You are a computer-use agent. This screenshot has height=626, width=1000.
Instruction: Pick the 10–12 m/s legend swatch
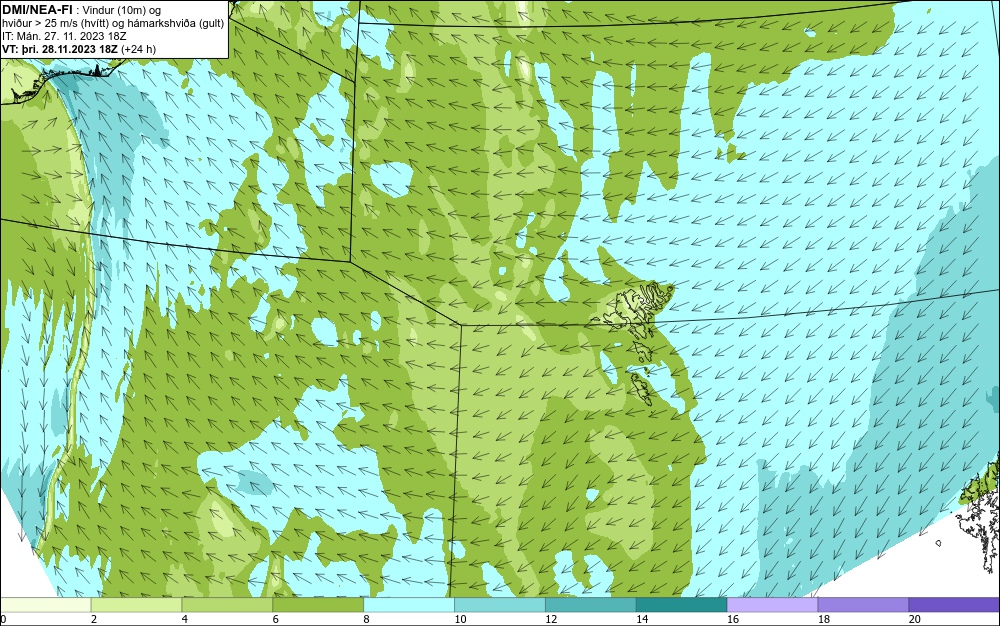tap(500, 604)
